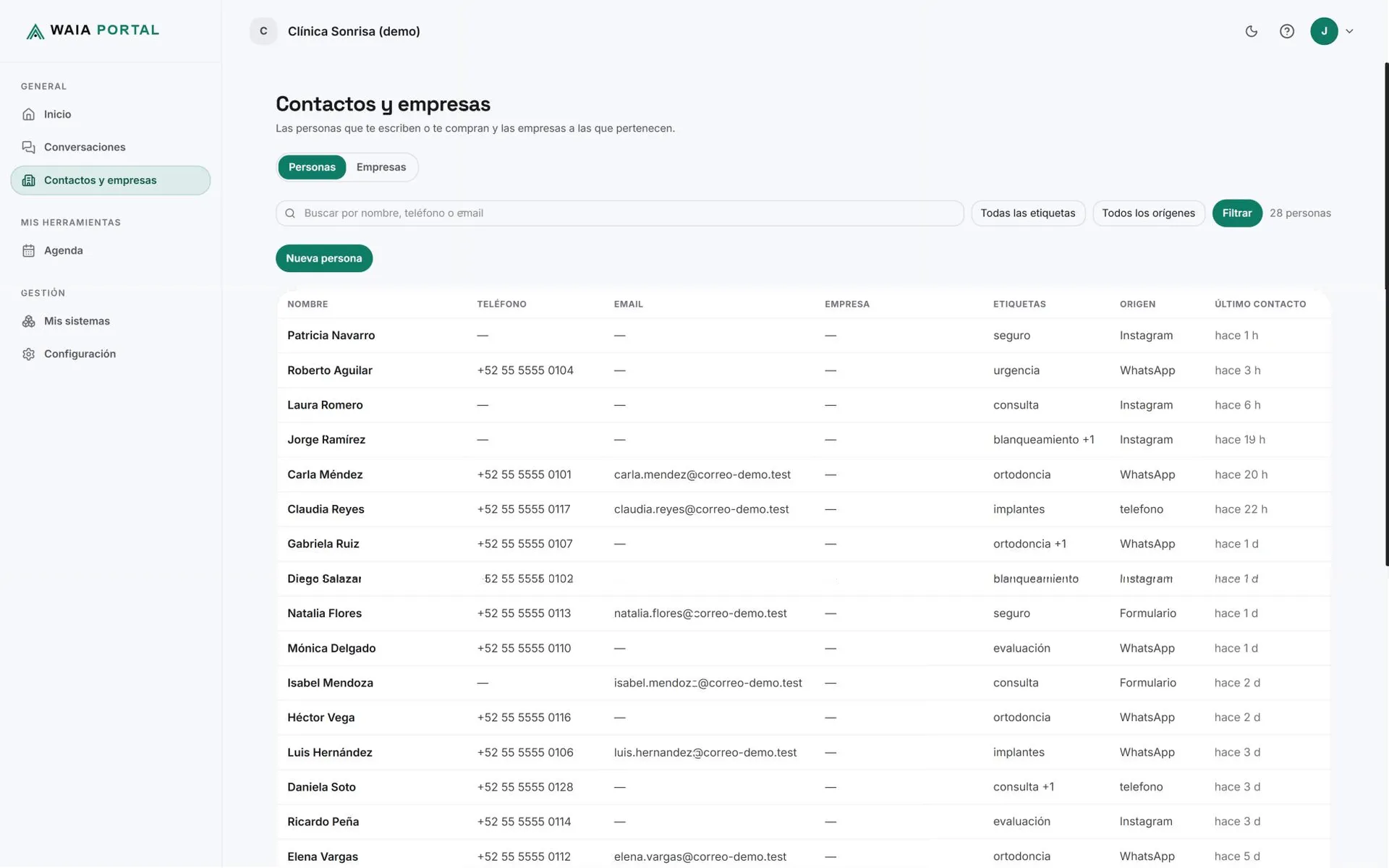Click the search magnifier icon
1389x868 pixels.
tap(290, 213)
